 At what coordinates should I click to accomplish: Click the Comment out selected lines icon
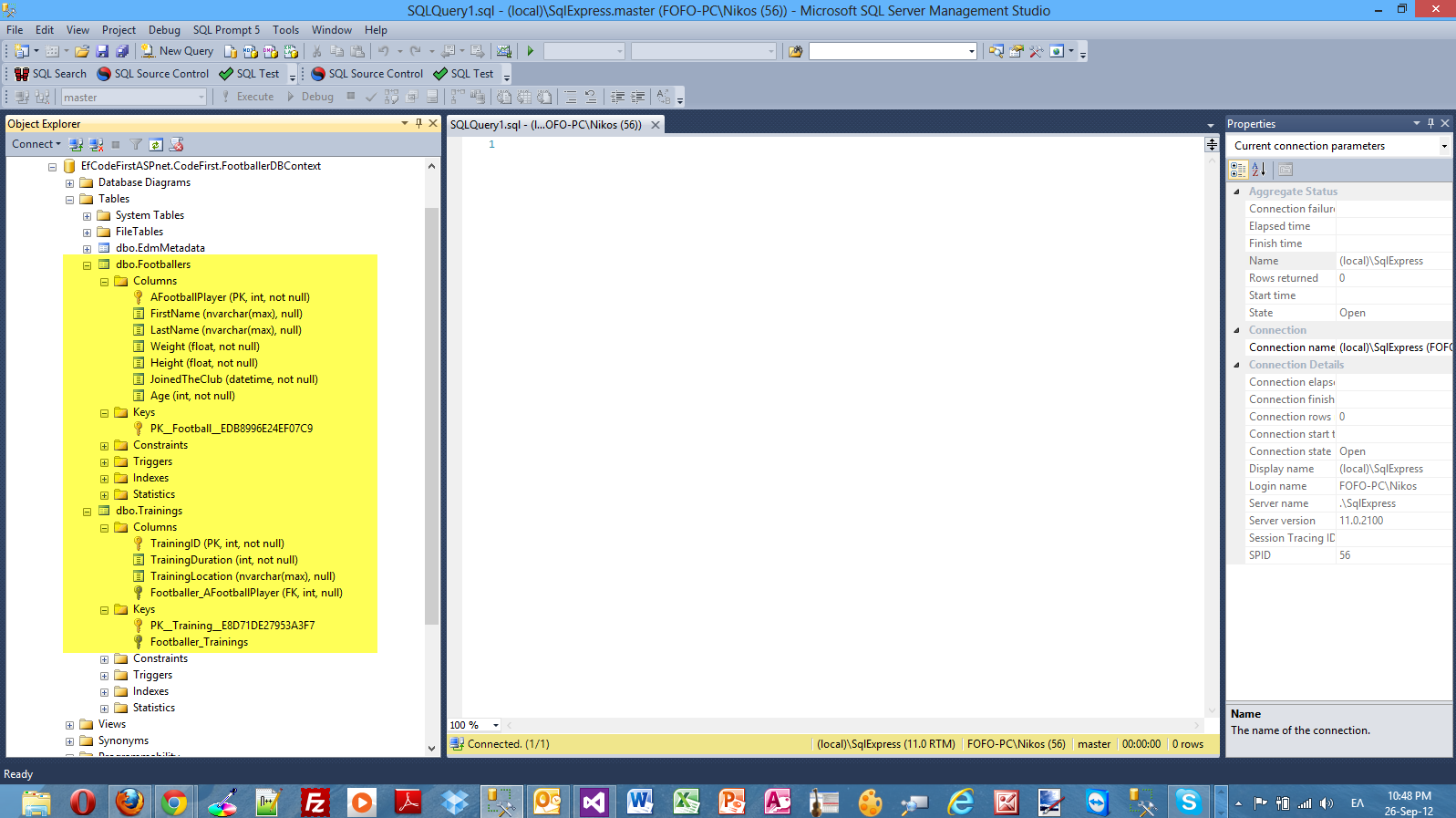571,97
